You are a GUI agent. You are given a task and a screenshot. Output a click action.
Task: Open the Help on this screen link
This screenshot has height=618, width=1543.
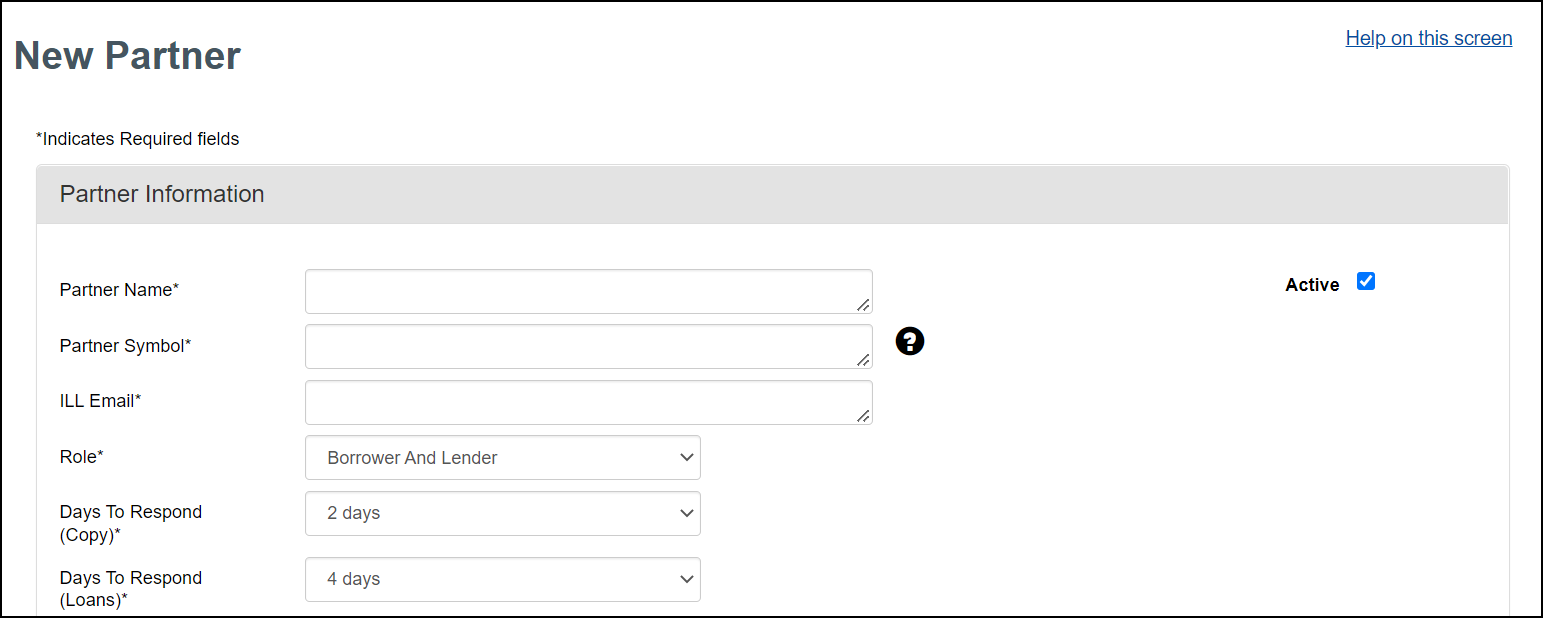[x=1429, y=38]
